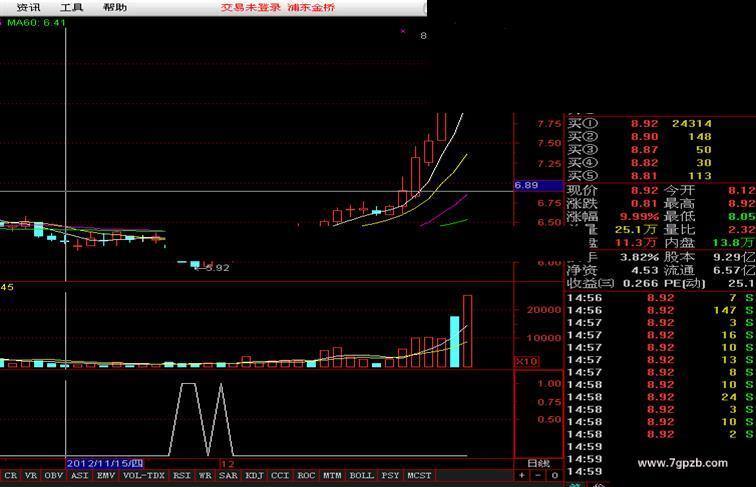Switch to the MTM indicator tab
Viewport: 756px width, 487px height.
coord(332,475)
